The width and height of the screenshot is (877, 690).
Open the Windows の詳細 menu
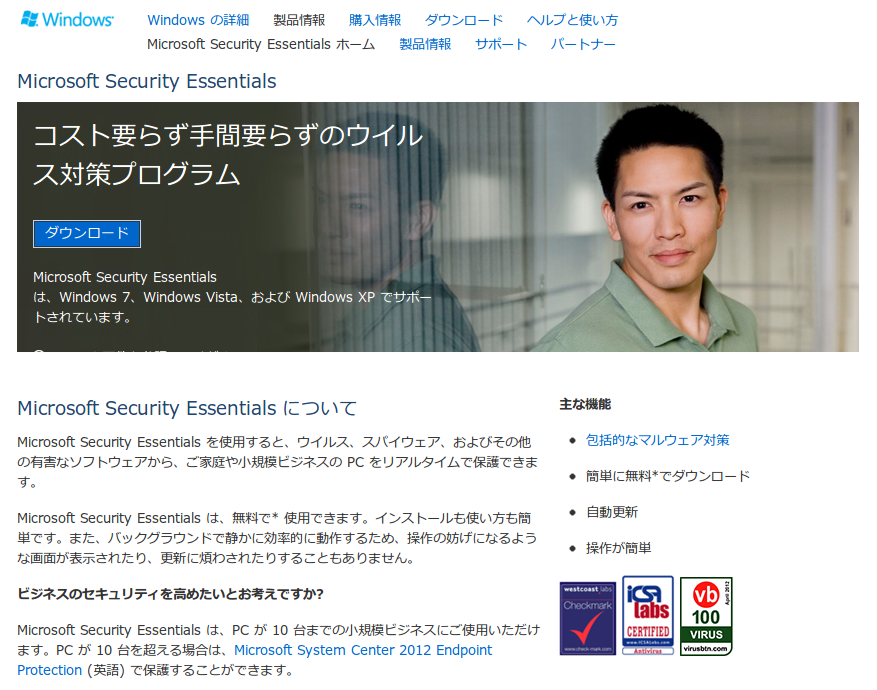[x=198, y=20]
